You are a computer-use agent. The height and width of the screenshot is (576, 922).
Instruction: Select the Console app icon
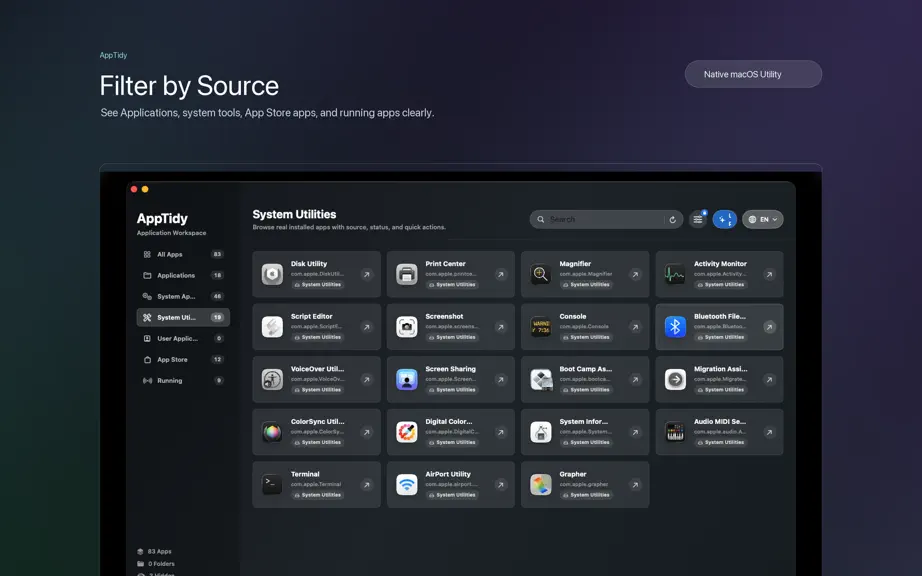(x=540, y=327)
